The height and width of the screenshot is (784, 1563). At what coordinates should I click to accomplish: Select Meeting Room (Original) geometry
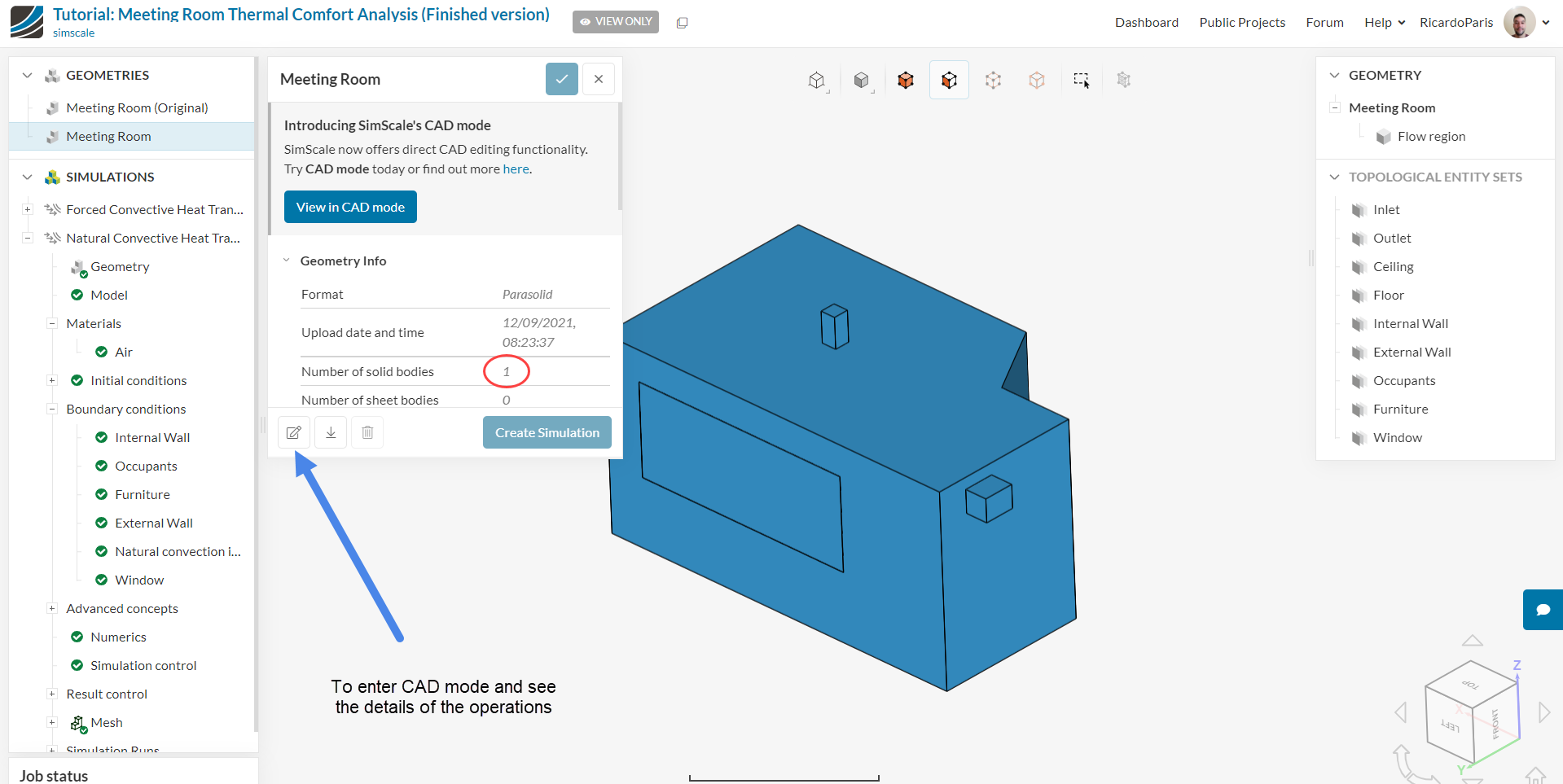tap(137, 107)
